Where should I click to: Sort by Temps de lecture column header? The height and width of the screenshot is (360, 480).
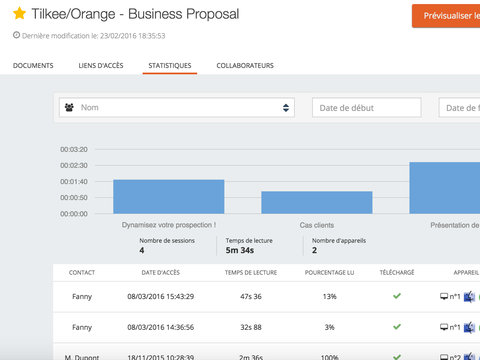click(x=251, y=273)
